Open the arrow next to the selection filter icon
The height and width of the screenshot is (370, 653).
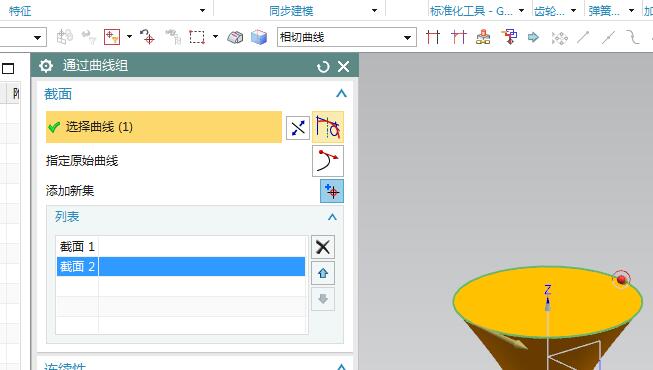[130, 37]
